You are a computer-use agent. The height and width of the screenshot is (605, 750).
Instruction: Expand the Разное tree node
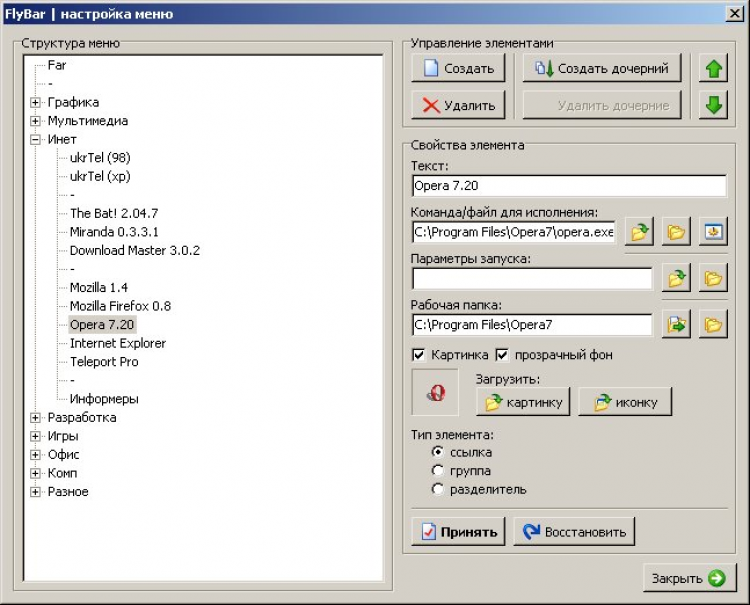pos(35,492)
